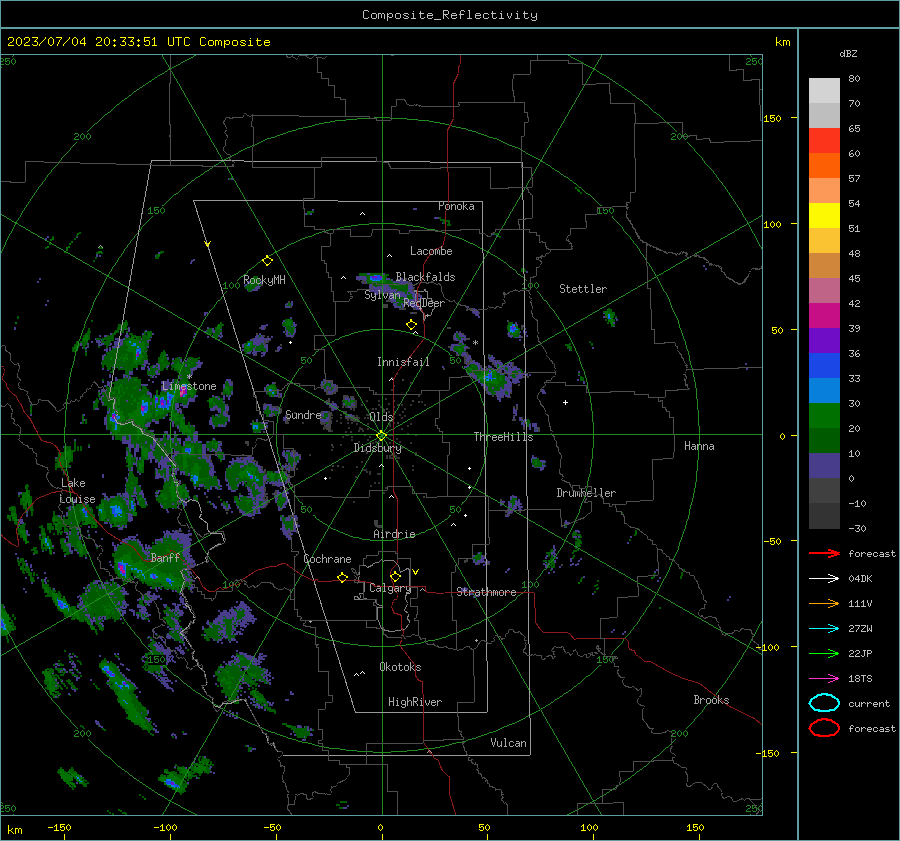Click the Hanna town label
The image size is (900, 841).
[699, 446]
